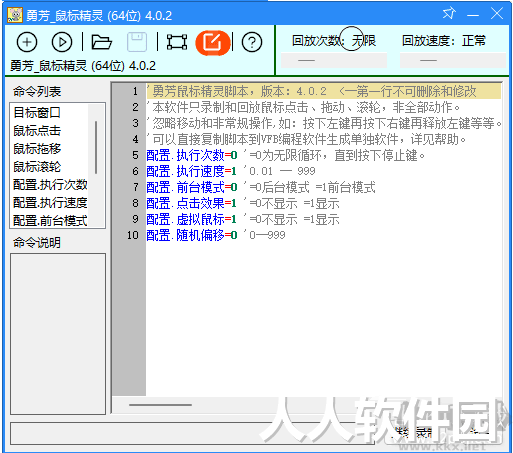Click the 回放次数 无限 label
The height and width of the screenshot is (453, 513).
(334, 41)
